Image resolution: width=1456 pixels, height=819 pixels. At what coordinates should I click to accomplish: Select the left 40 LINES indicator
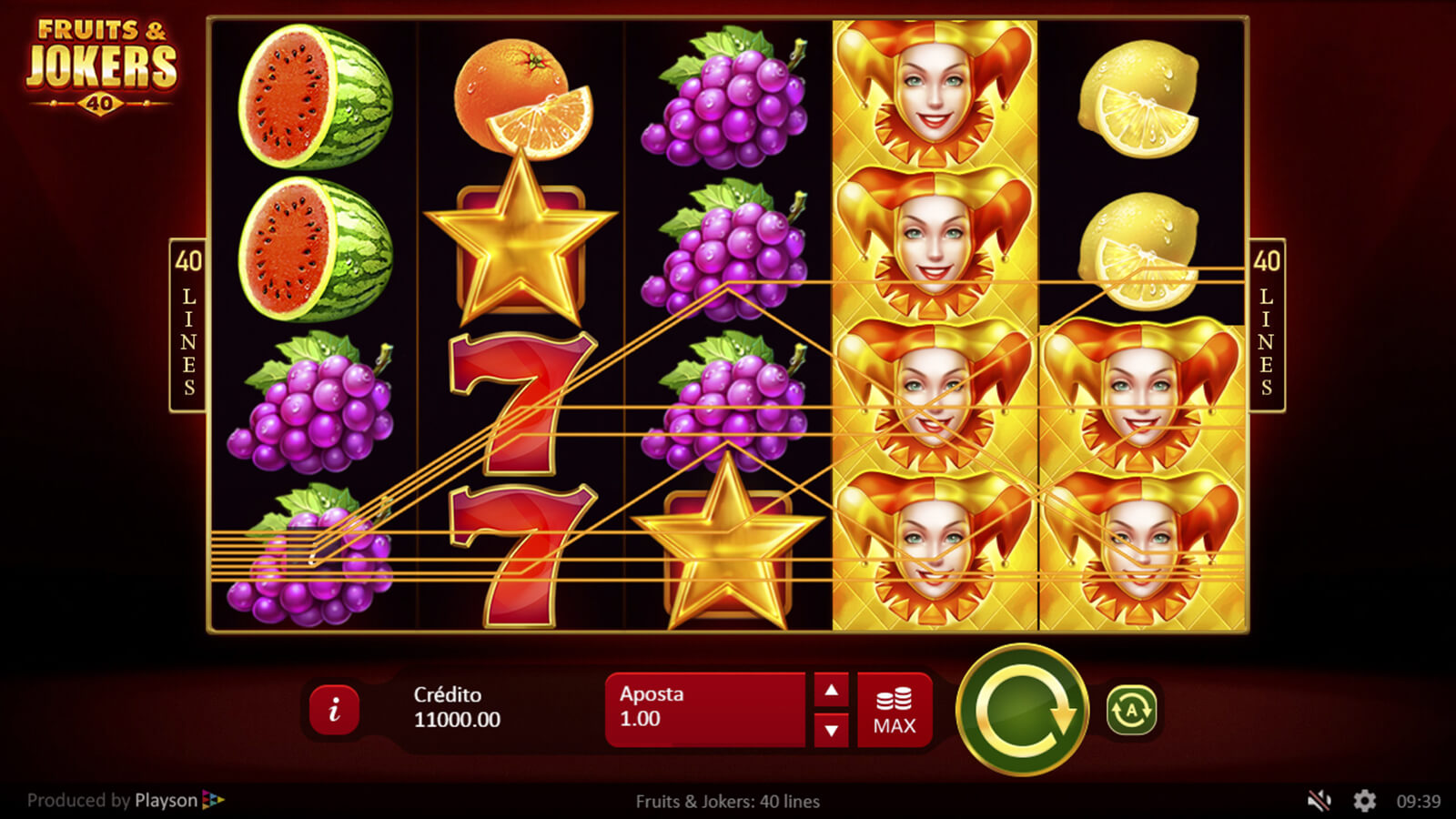pyautogui.click(x=188, y=325)
